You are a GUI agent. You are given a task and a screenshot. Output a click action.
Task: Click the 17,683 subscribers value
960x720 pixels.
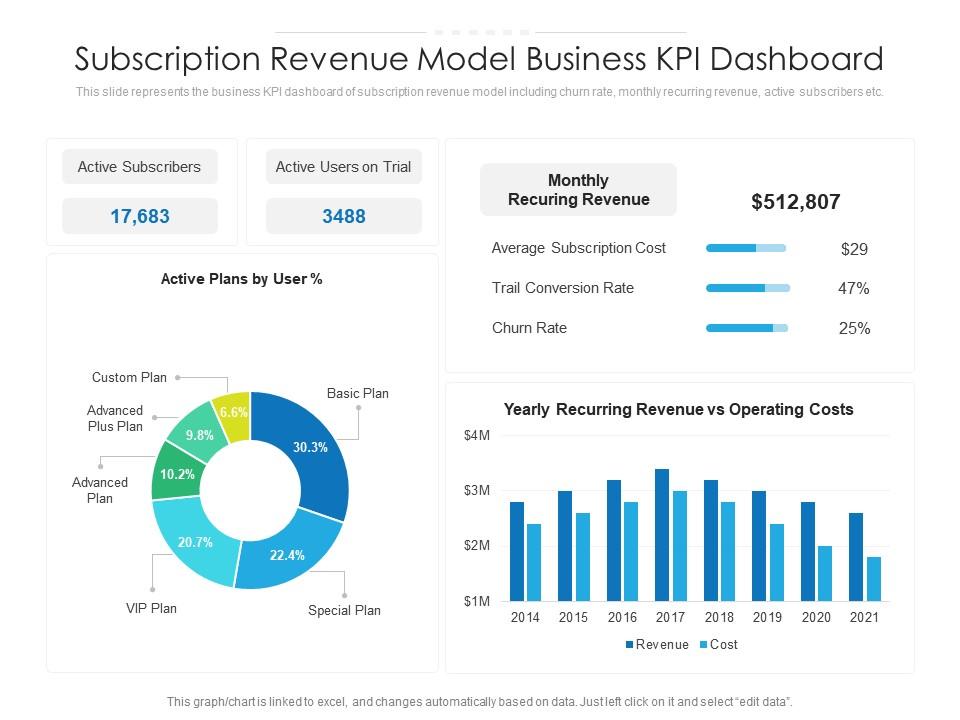(140, 216)
